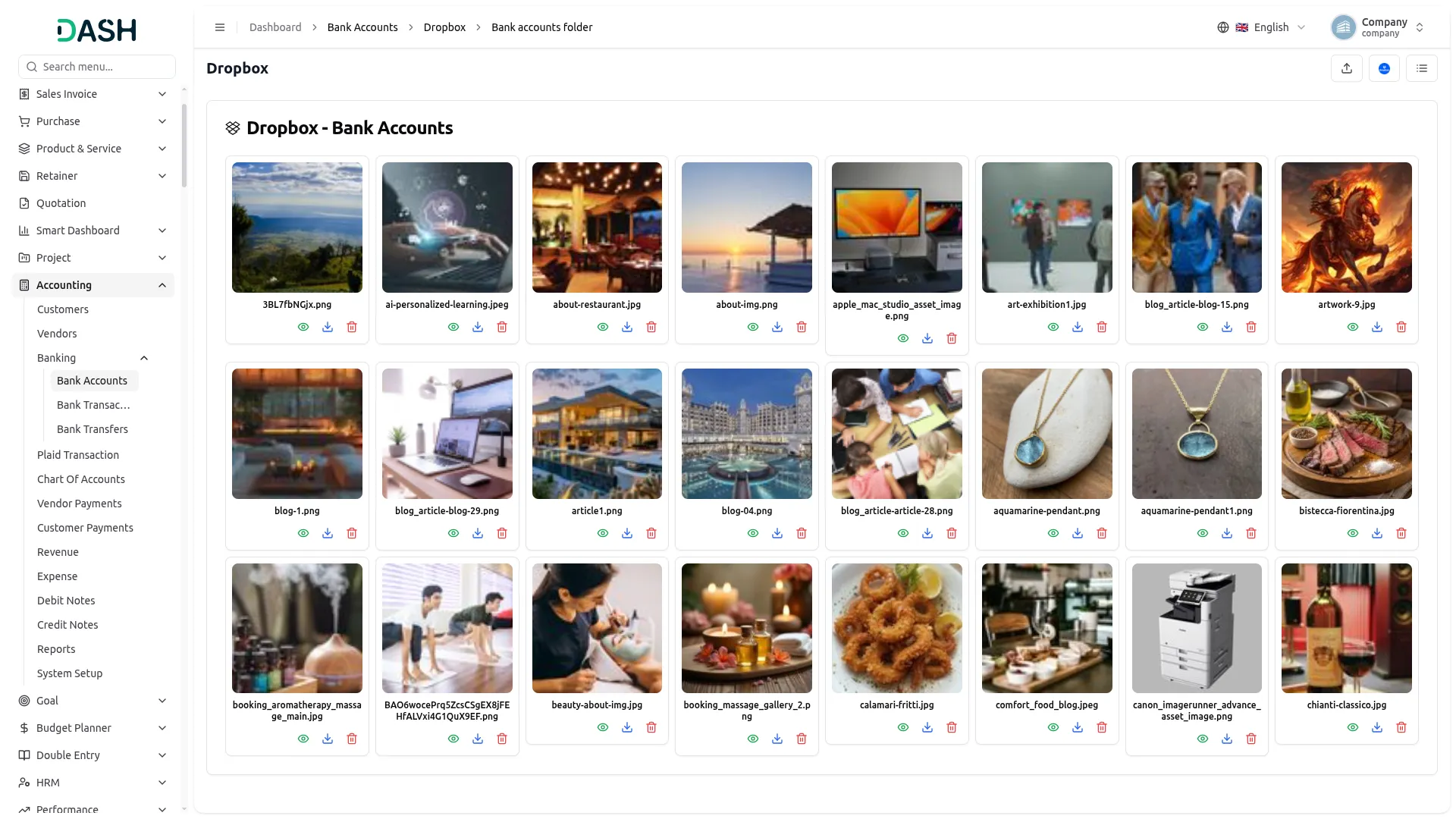Collapse the Accounting menu
The image size is (1456, 819).
(93, 285)
